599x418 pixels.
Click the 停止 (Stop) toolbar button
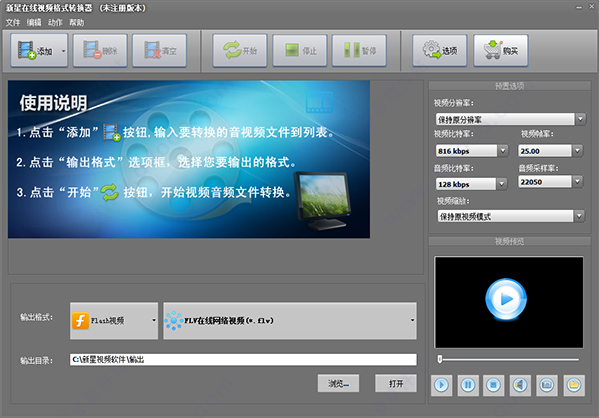point(300,50)
